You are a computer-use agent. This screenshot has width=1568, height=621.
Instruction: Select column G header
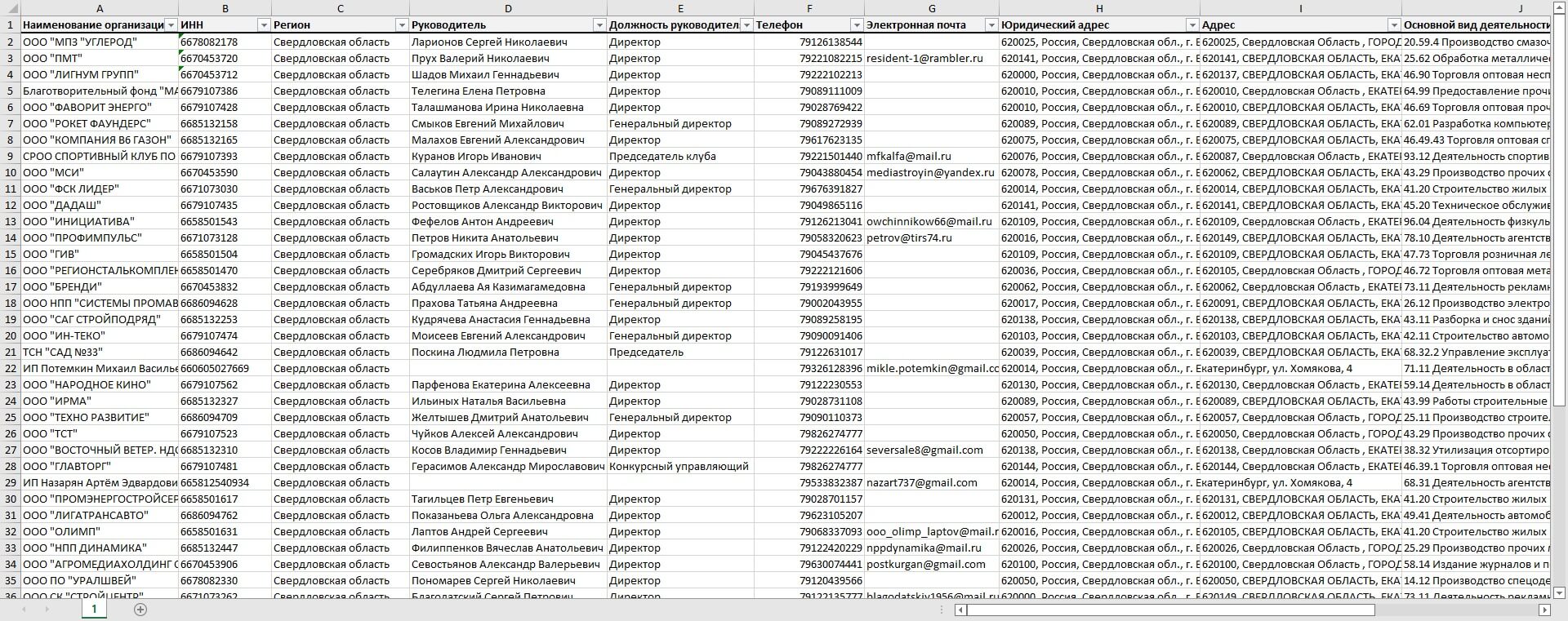coord(932,8)
